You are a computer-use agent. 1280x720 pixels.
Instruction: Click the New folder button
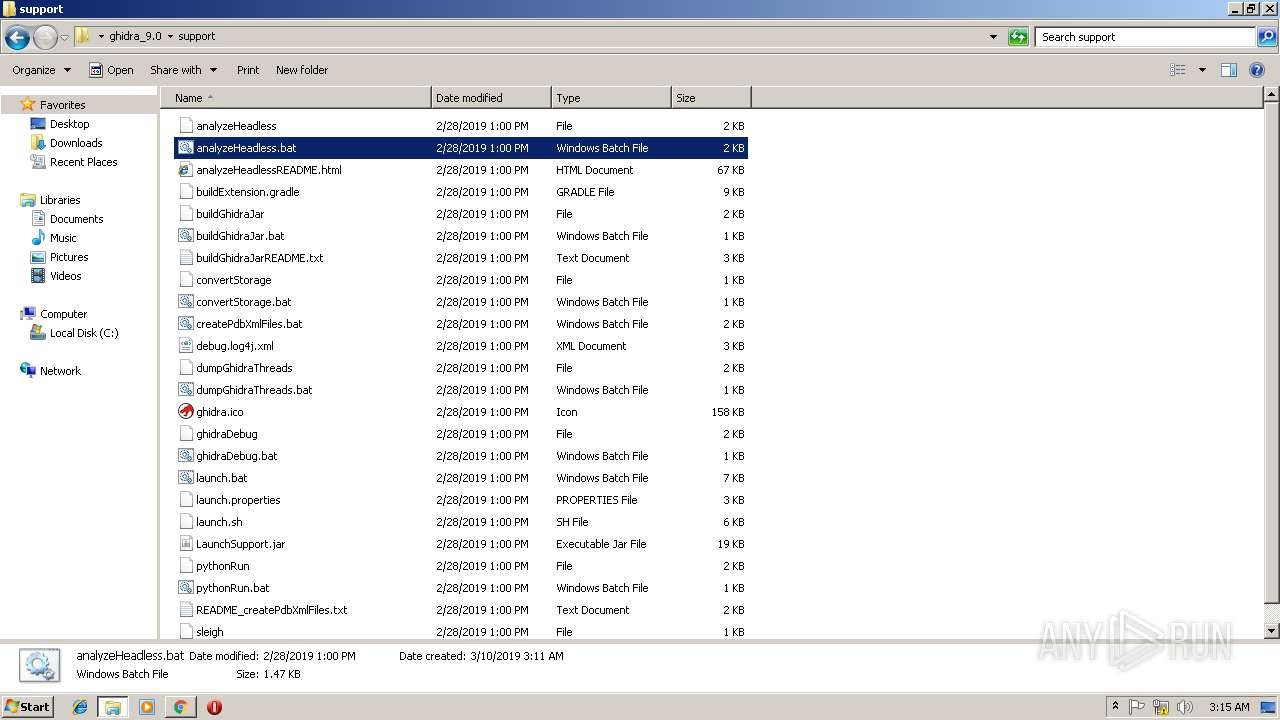pyautogui.click(x=302, y=70)
